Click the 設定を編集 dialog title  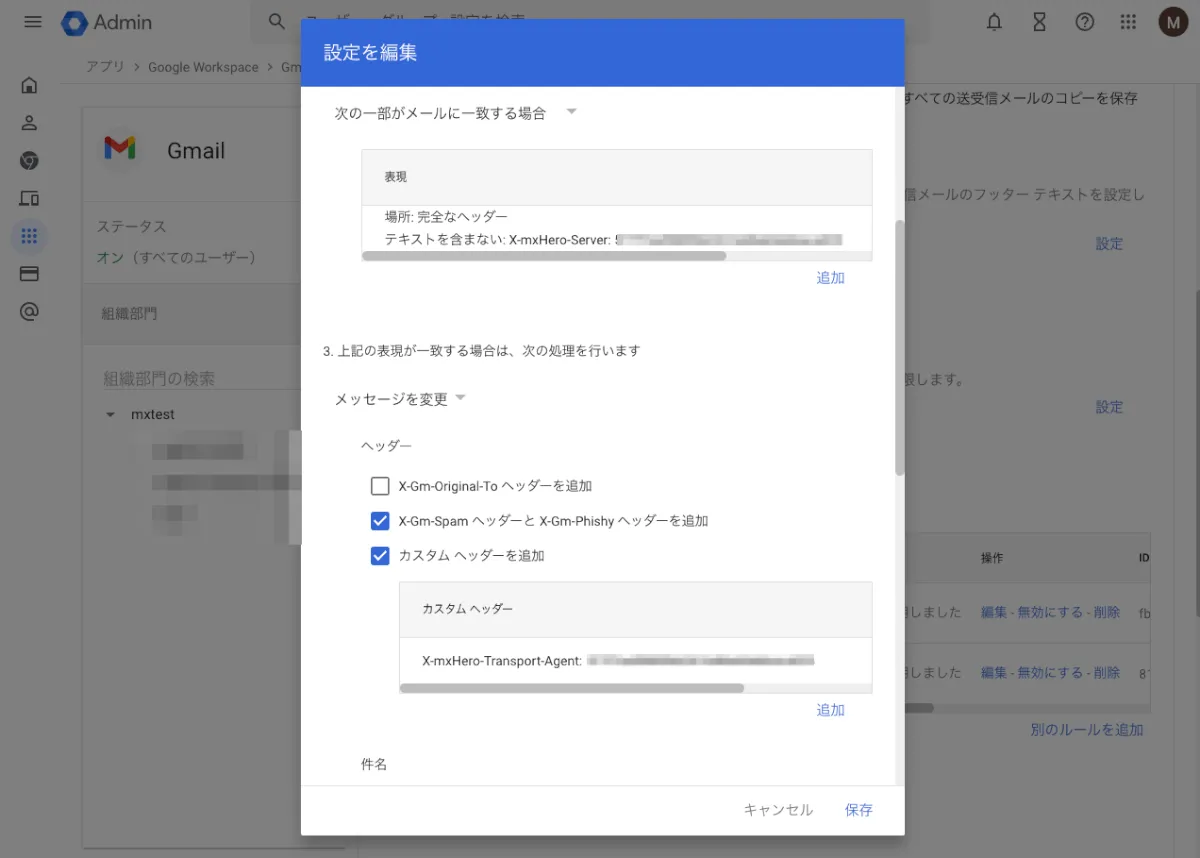(370, 53)
